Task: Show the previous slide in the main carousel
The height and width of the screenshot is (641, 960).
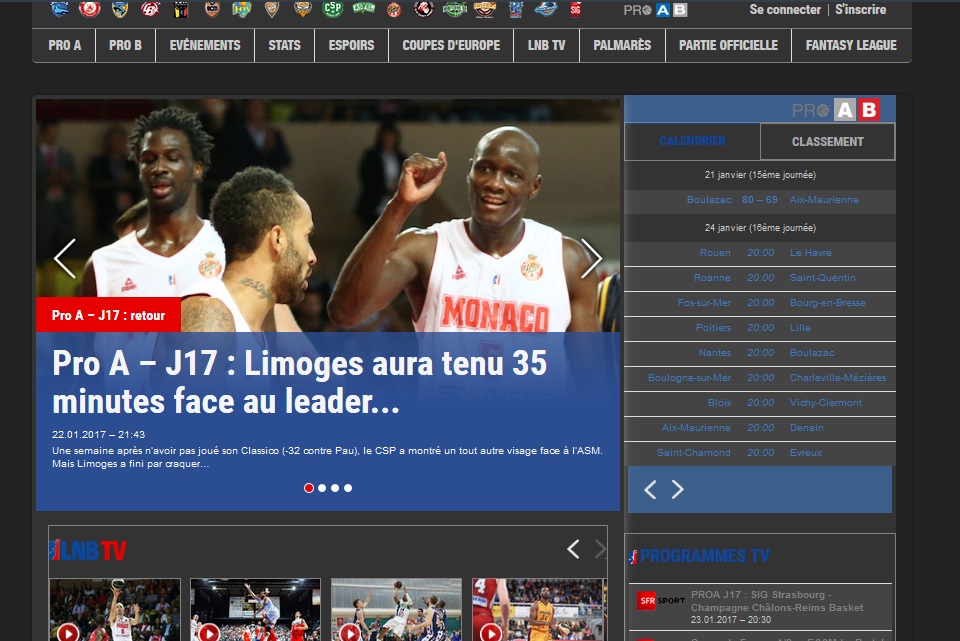Action: click(x=65, y=258)
